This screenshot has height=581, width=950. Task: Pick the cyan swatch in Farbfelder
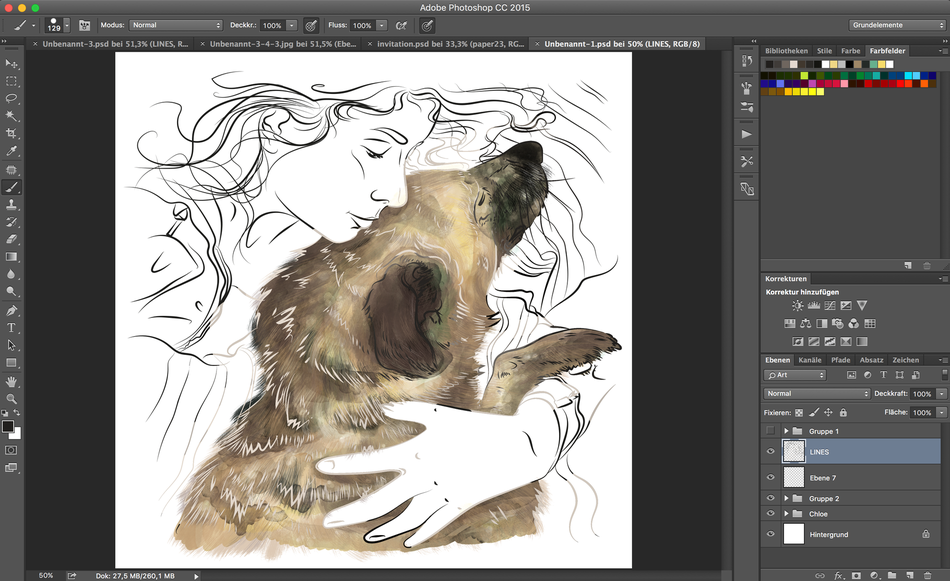click(x=908, y=76)
